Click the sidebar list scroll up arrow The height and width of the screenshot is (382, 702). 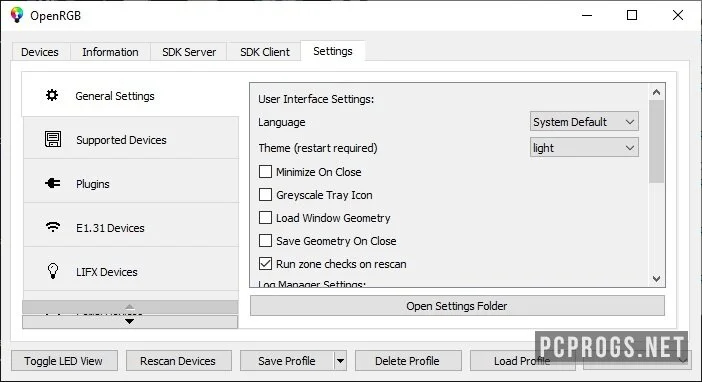click(x=130, y=307)
